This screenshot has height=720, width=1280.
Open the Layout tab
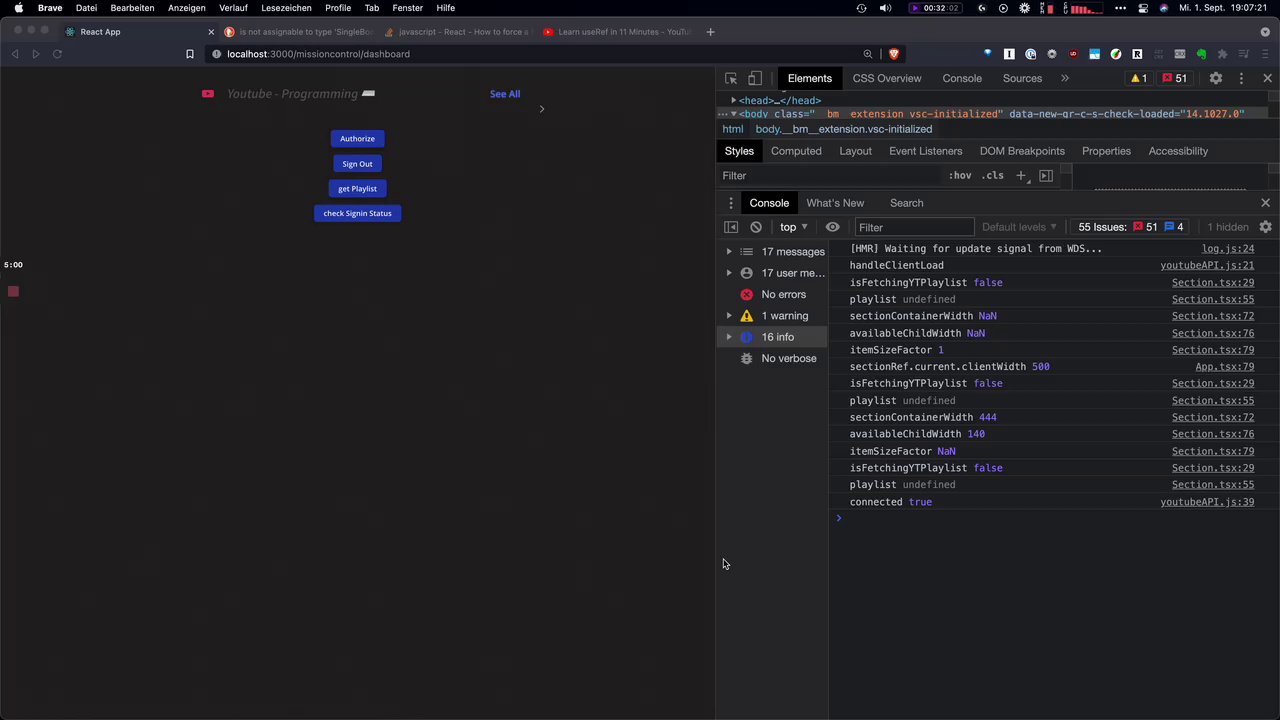pyautogui.click(x=855, y=151)
